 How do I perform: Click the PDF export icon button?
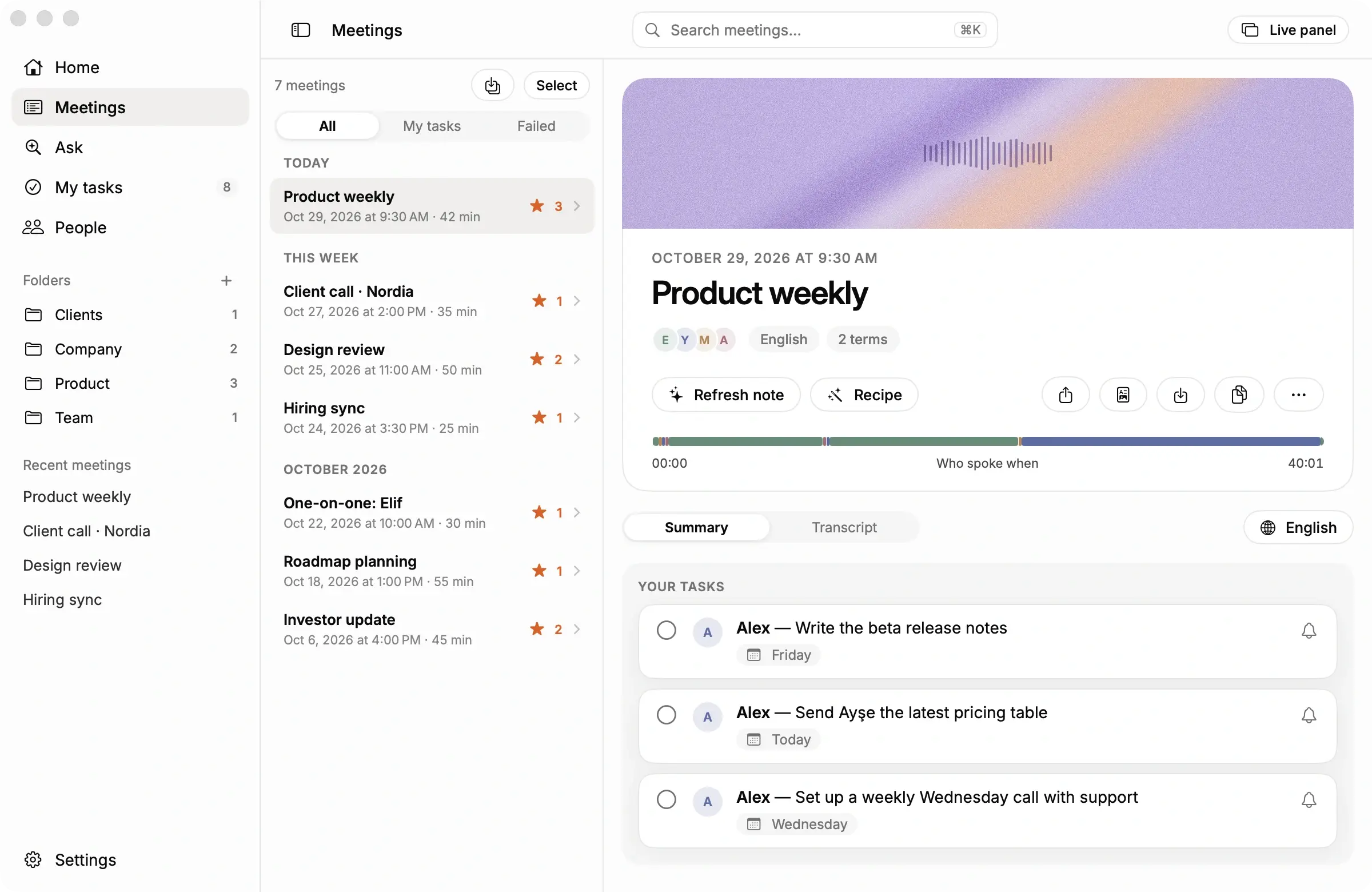click(1123, 395)
